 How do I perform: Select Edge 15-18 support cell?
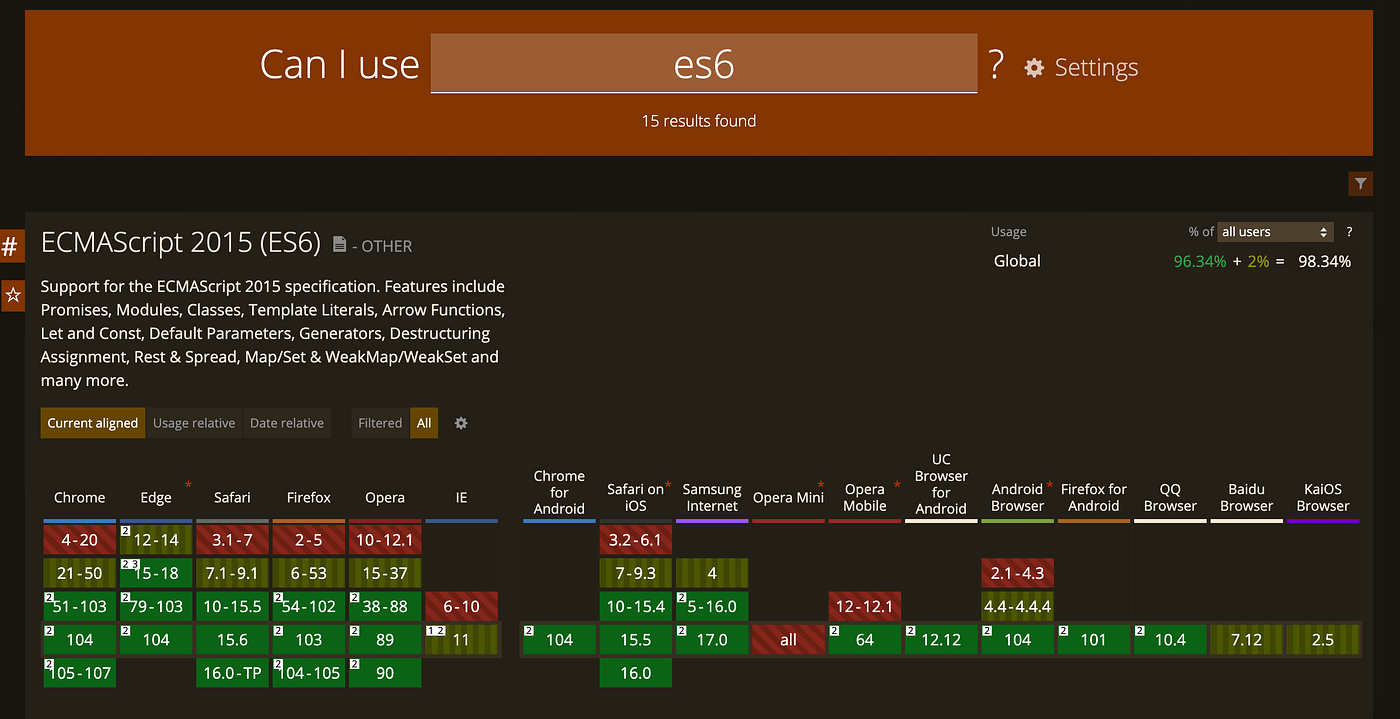pos(156,573)
